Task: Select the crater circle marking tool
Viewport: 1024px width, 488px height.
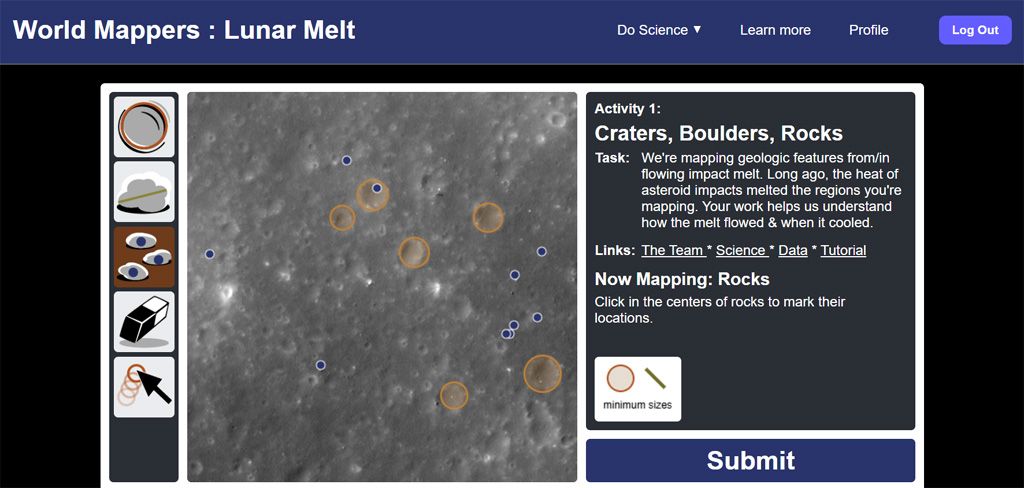Action: point(144,126)
